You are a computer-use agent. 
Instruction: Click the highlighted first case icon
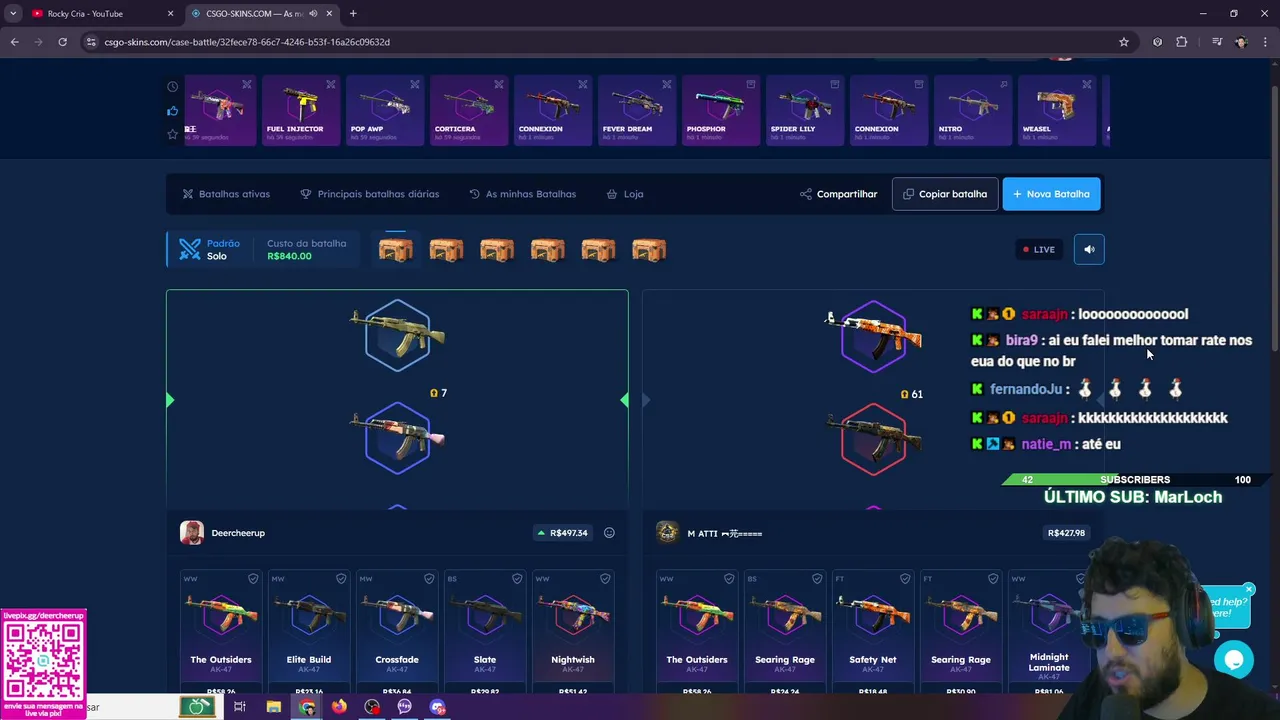point(396,249)
